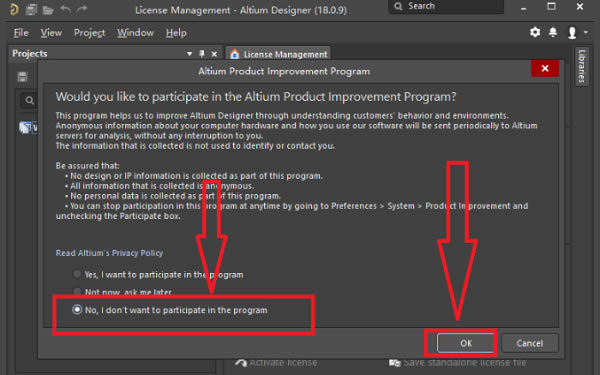The image size is (600, 375).
Task: Click the dialog heading about participation
Action: pos(256,97)
